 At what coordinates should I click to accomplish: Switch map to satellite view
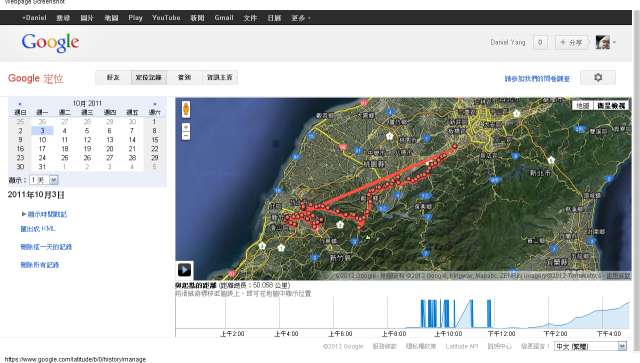tap(611, 105)
